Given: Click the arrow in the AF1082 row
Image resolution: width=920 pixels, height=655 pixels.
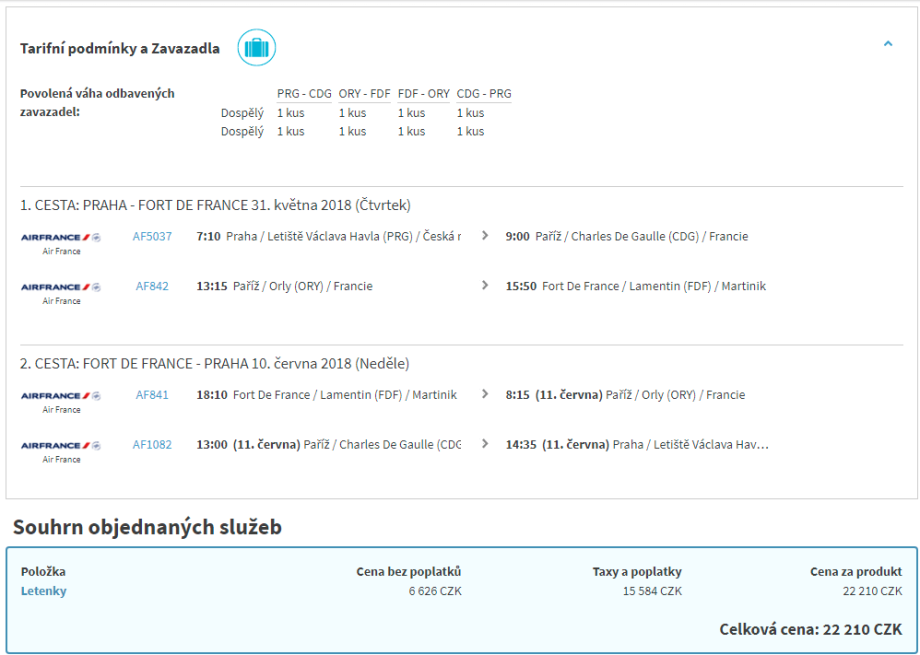Looking at the screenshot, I should (485, 445).
